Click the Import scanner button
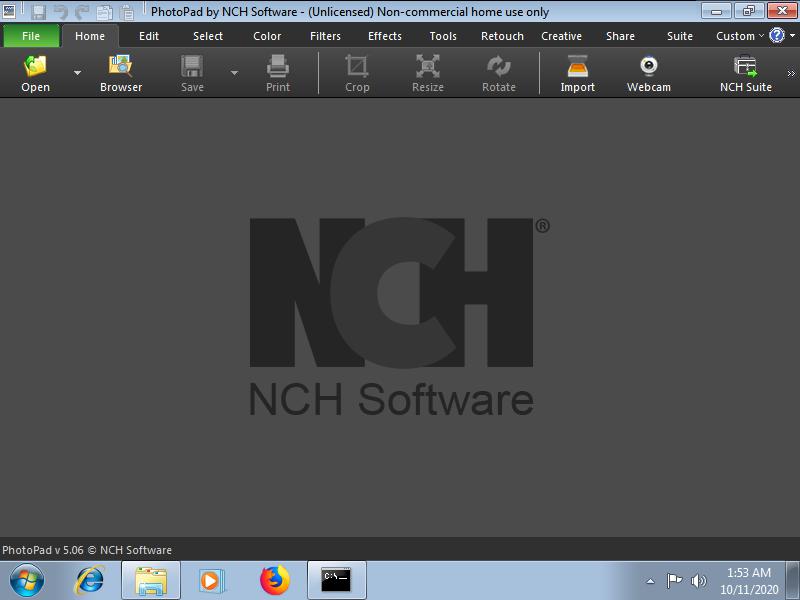The image size is (800, 600). click(x=578, y=73)
